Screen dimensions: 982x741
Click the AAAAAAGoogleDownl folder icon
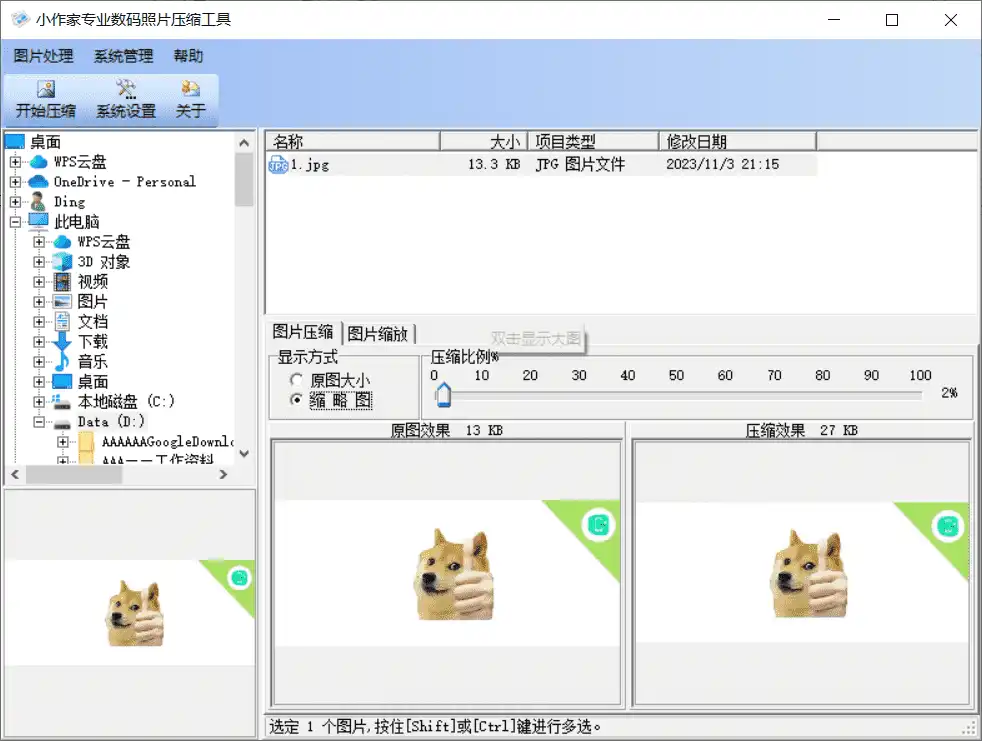point(86,442)
